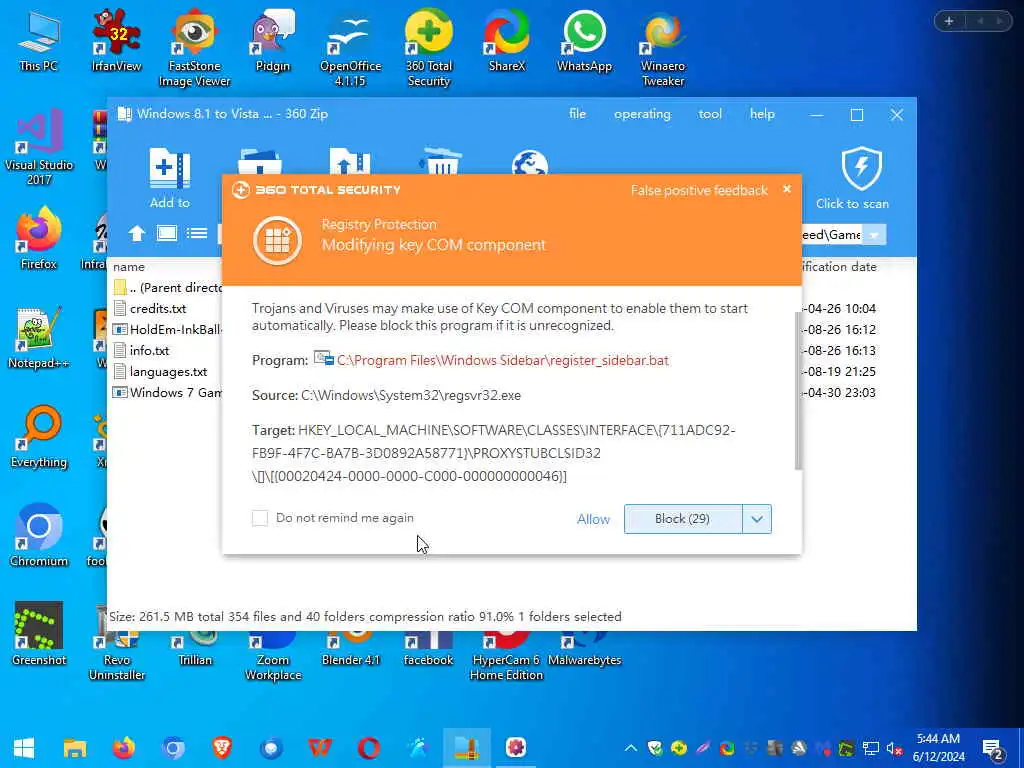Image resolution: width=1024 pixels, height=768 pixels.
Task: Switch to the large icon view button
Action: (167, 233)
